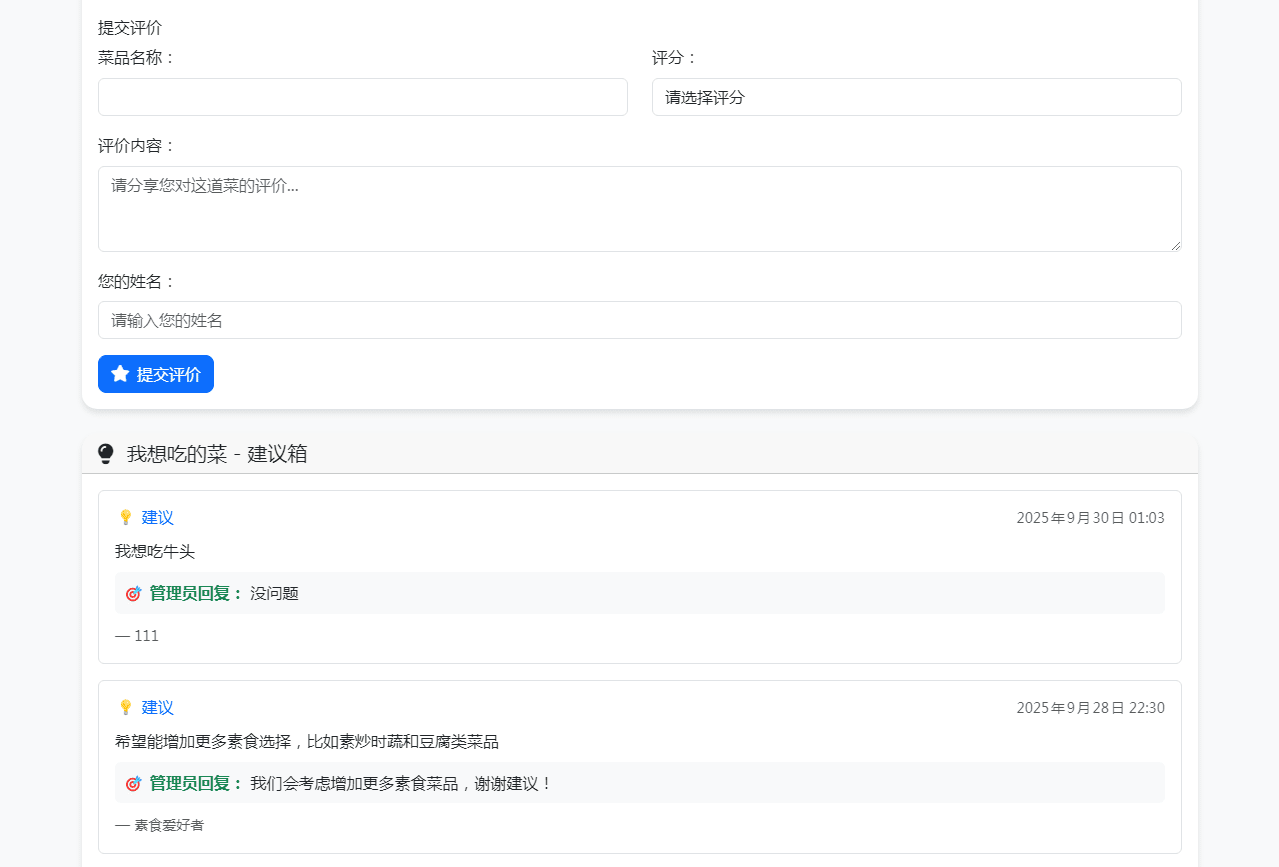Click the target icon in the 素食菜品 admin reply

click(133, 784)
